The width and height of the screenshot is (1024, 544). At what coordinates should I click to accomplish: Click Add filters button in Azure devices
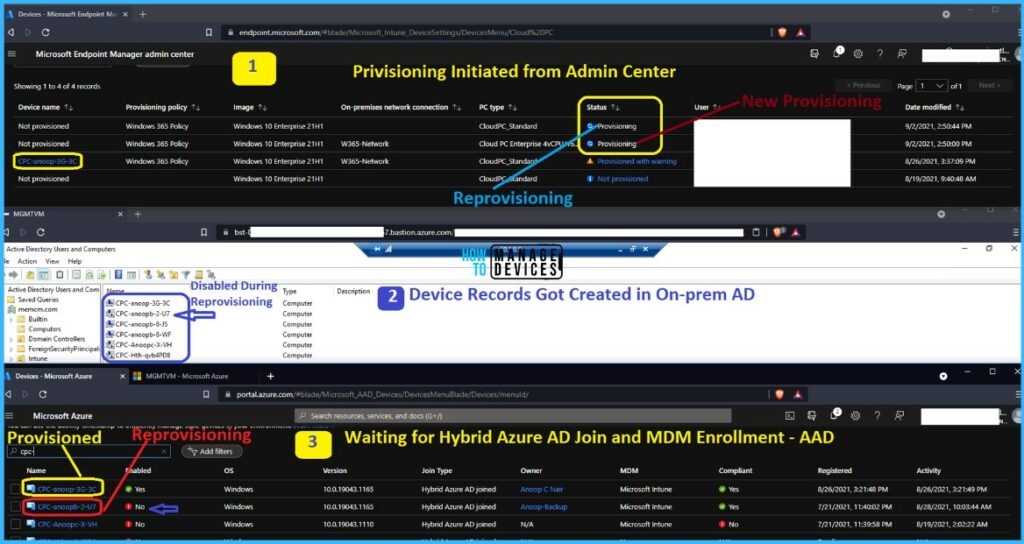pyautogui.click(x=211, y=451)
